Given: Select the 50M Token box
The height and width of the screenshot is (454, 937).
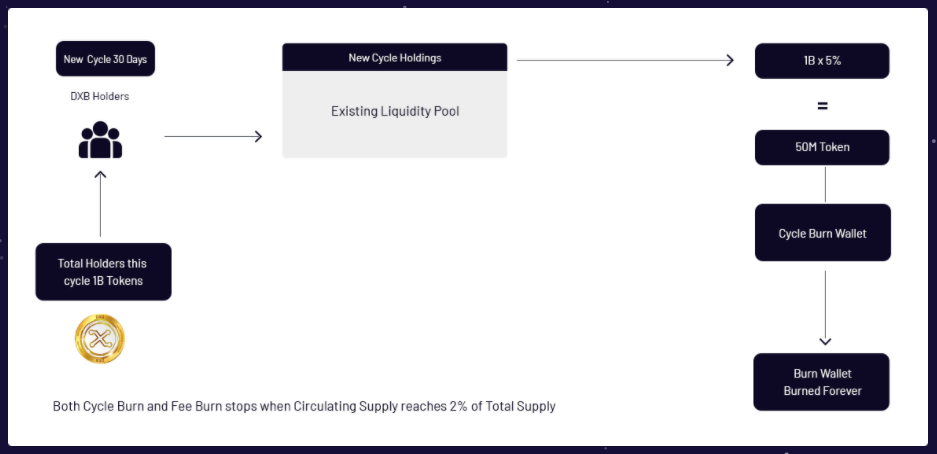Looking at the screenshot, I should tap(822, 148).
